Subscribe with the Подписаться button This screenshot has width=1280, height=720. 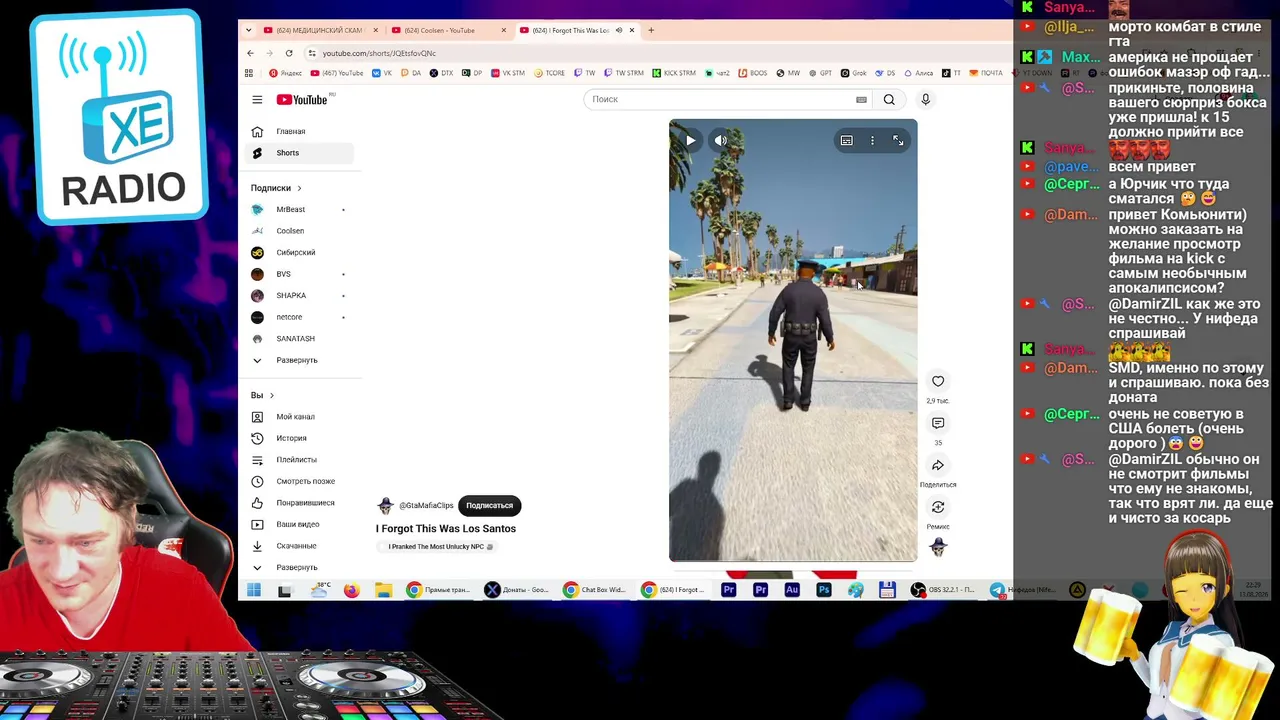pyautogui.click(x=489, y=506)
